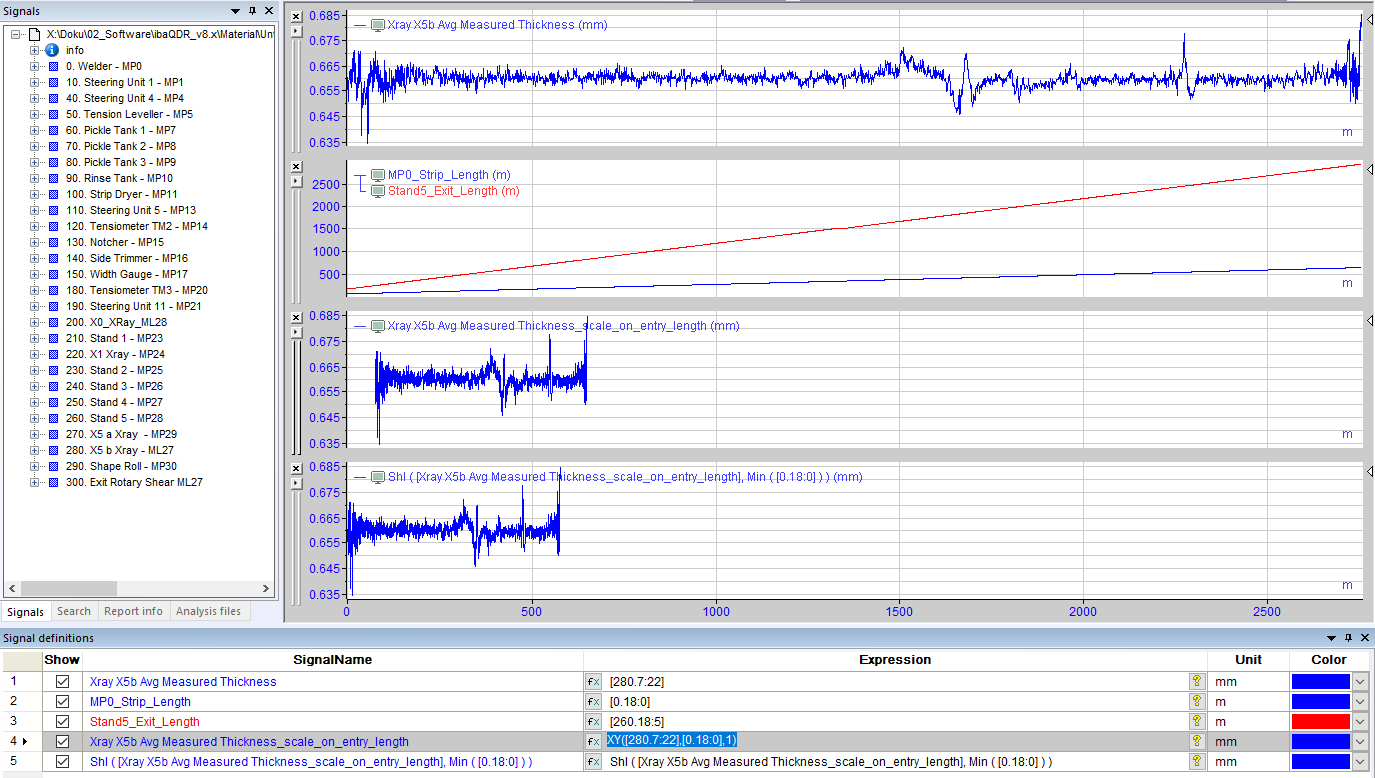Click the fx button on MP0_Strip_Length row
This screenshot has width=1375, height=778.
[x=594, y=702]
